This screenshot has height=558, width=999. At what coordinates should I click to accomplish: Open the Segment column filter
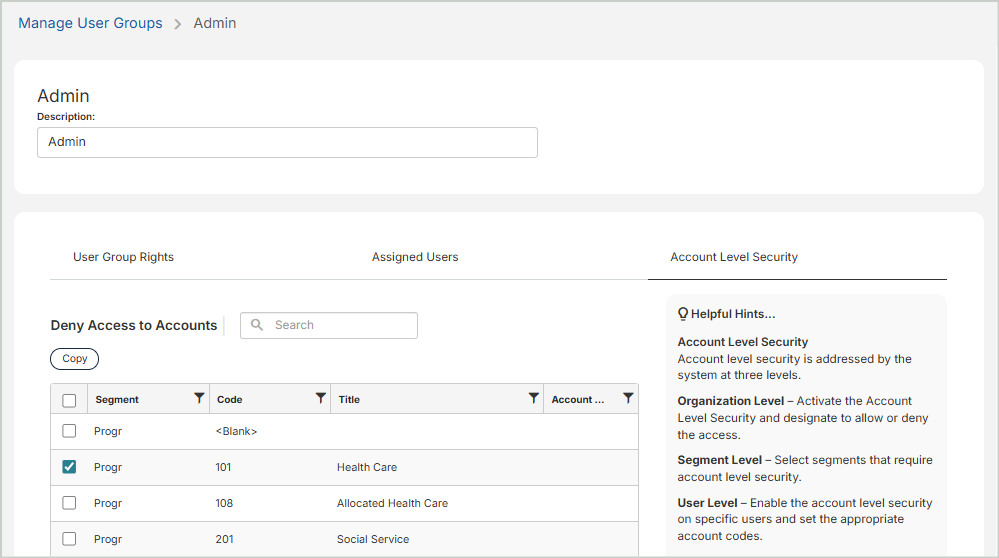coord(199,399)
